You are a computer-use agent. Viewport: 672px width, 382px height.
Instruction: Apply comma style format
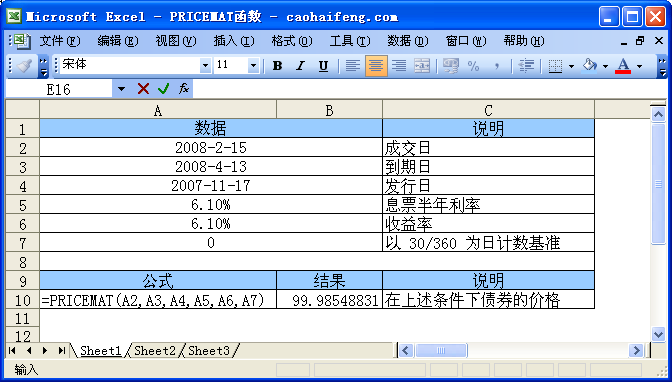click(497, 66)
